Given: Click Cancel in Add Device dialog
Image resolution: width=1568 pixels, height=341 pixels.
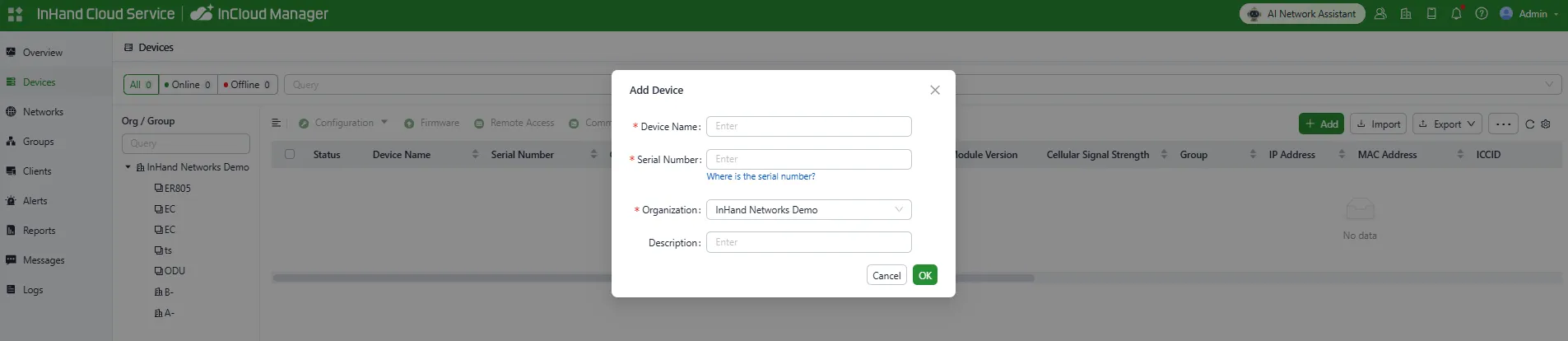Looking at the screenshot, I should [x=886, y=275].
